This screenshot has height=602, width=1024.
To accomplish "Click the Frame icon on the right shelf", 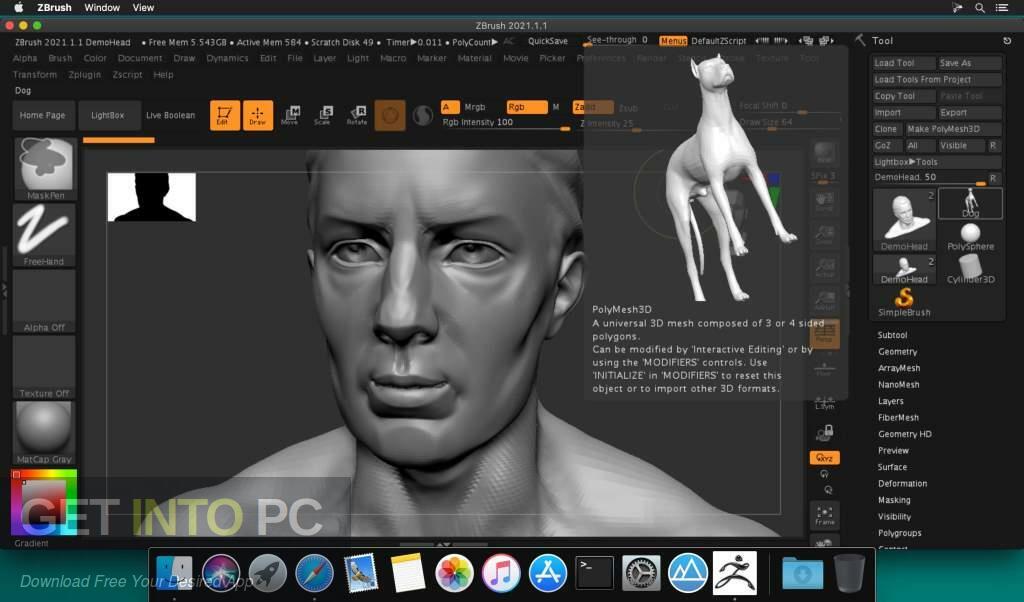I will (x=824, y=515).
